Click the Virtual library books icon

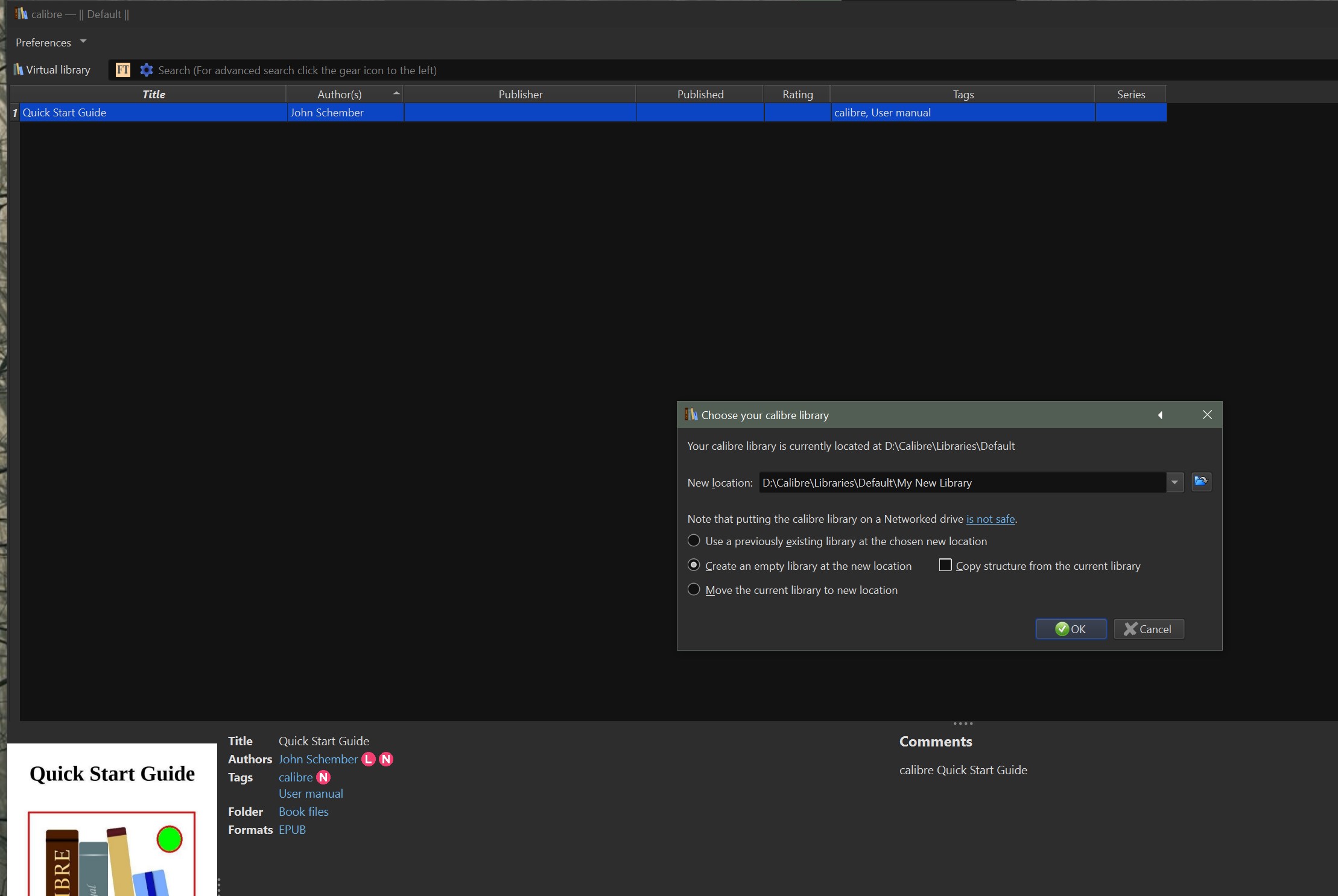(x=19, y=70)
